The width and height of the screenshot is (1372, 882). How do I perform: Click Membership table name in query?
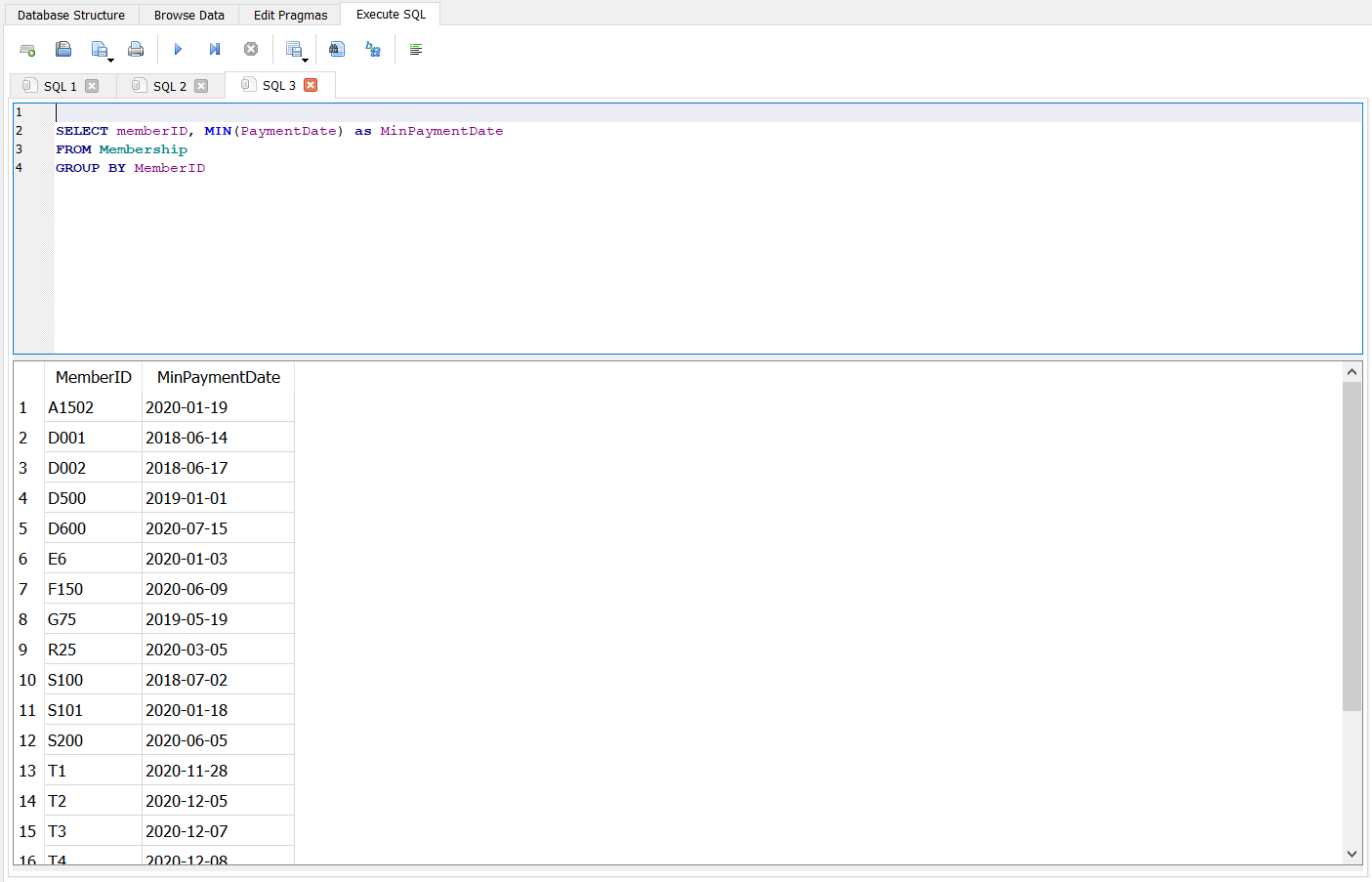(x=143, y=149)
